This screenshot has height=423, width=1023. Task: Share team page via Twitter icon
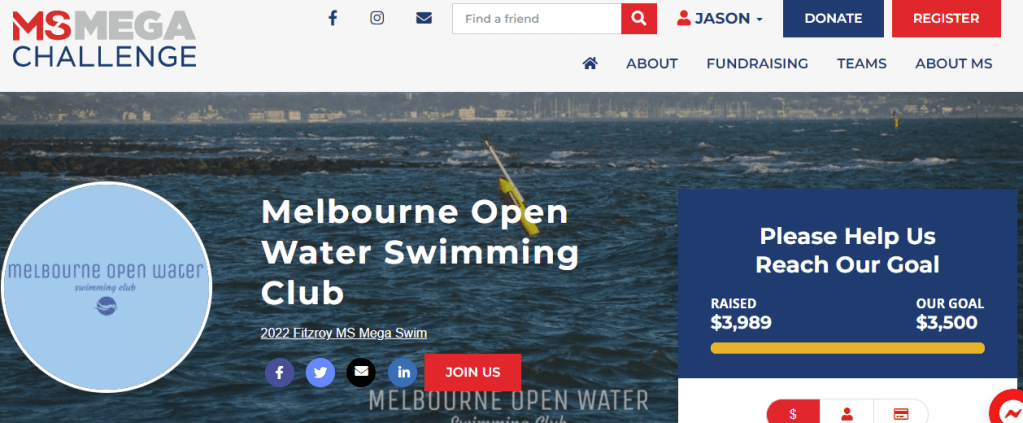coord(320,373)
